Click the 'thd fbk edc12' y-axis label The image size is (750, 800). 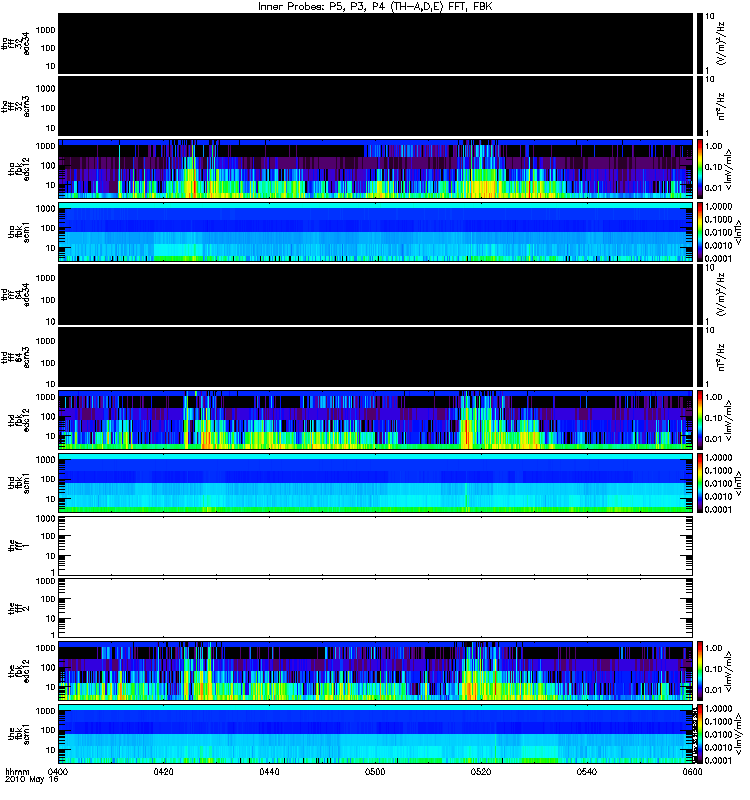click(x=19, y=419)
